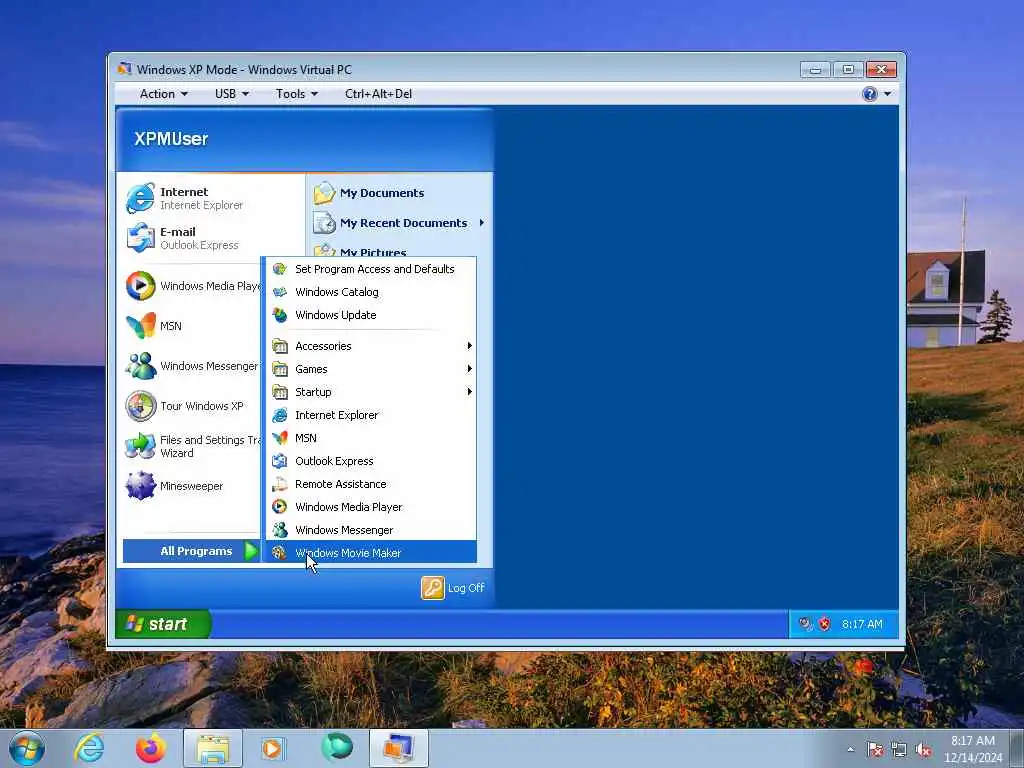The width and height of the screenshot is (1024, 768).
Task: Open the help dropdown arrow
Action: pyautogui.click(x=888, y=94)
